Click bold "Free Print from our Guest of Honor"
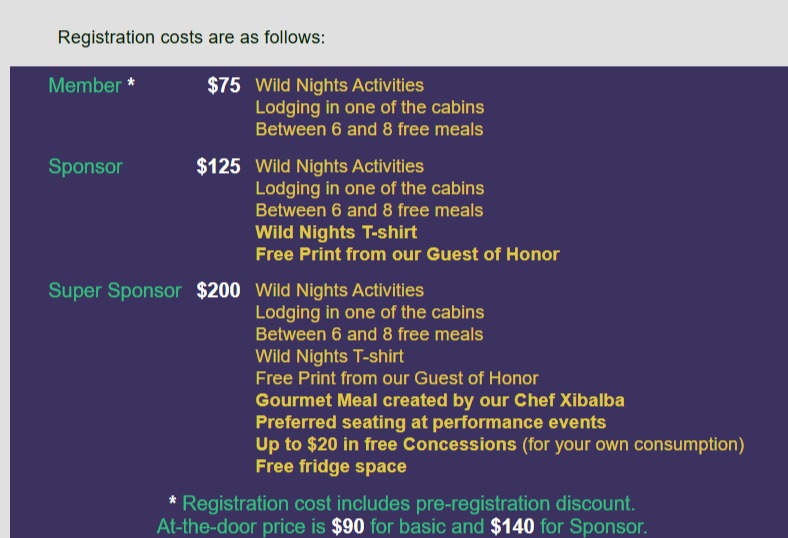Image resolution: width=788 pixels, height=538 pixels. pos(407,254)
